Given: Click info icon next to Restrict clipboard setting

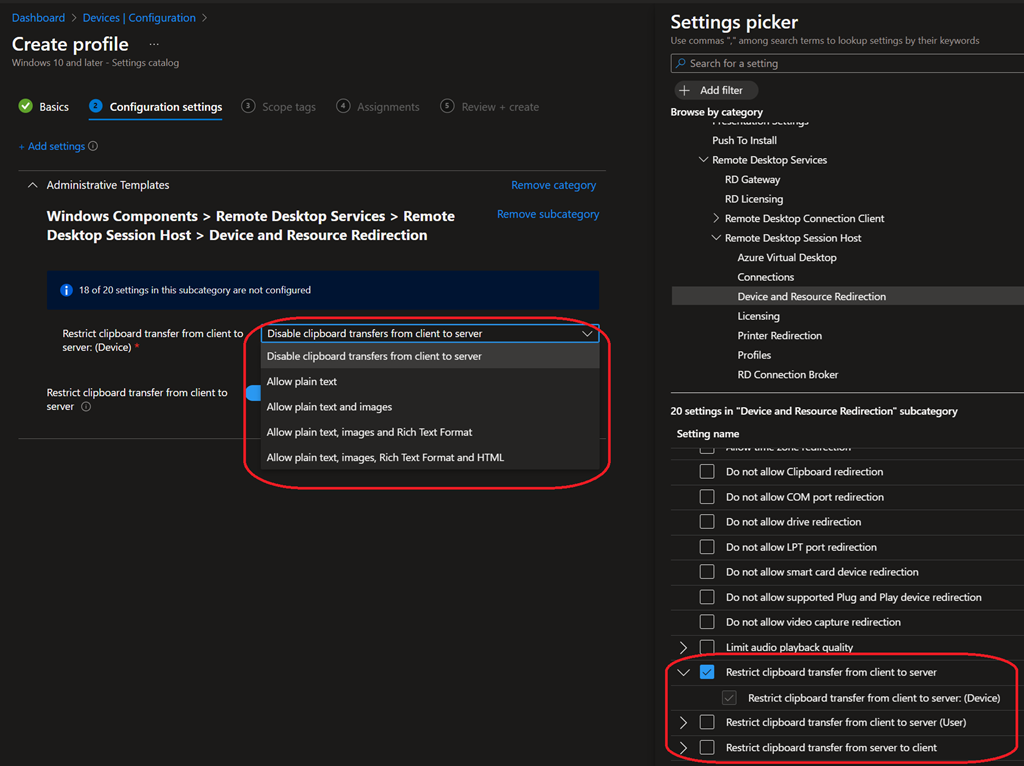Looking at the screenshot, I should pos(86,407).
